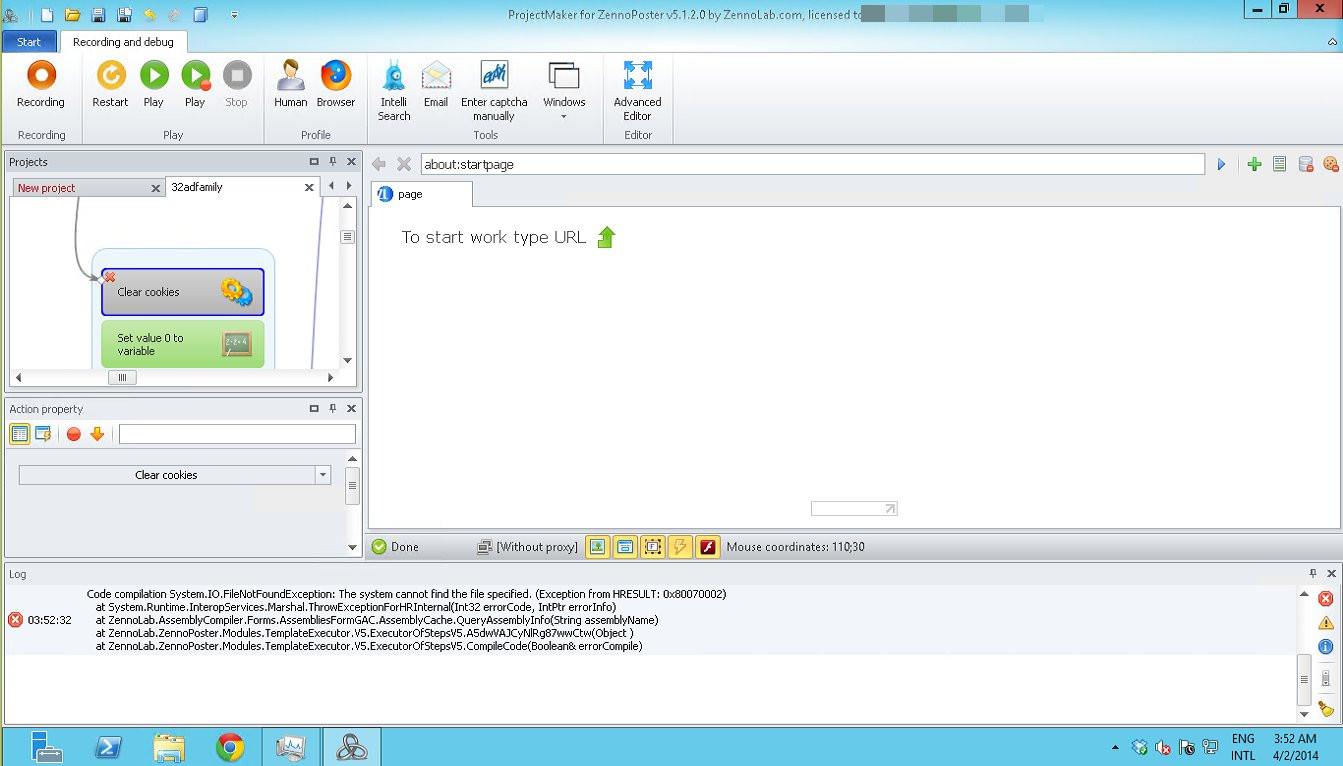Select the Recording and debug tab
This screenshot has width=1343, height=766.
(123, 42)
